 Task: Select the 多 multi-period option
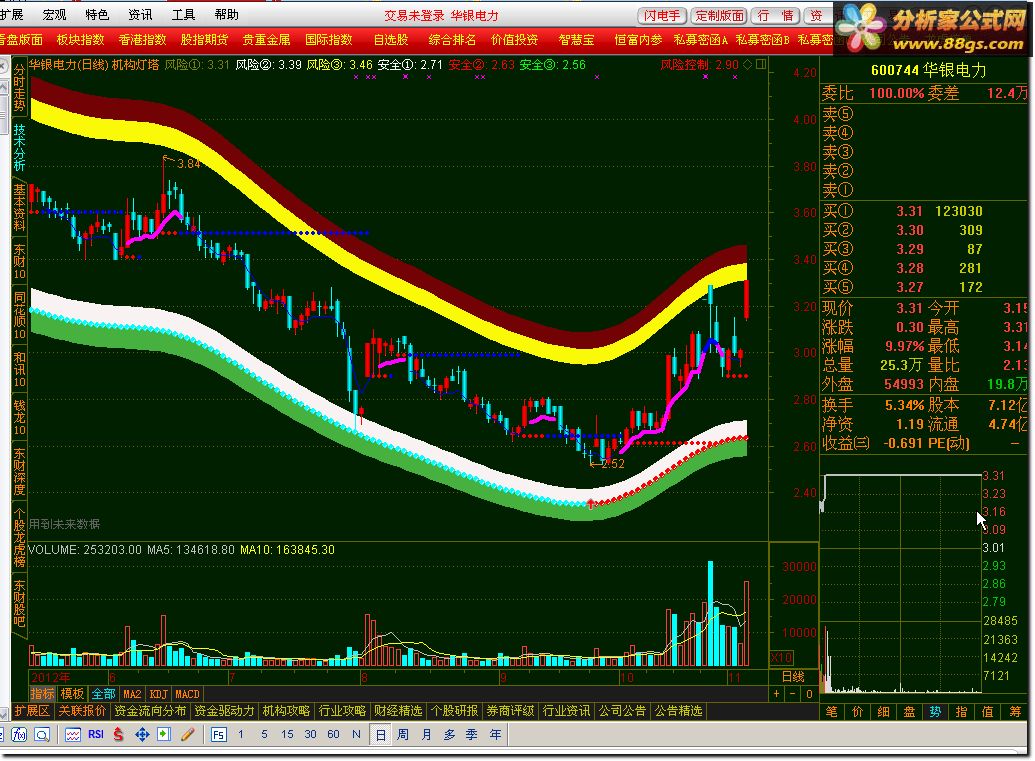(x=450, y=735)
